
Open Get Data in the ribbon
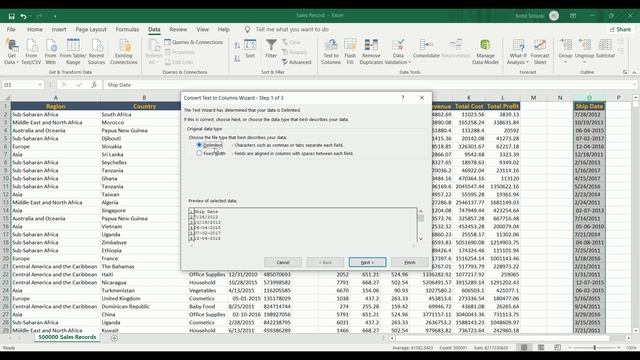pyautogui.click(x=12, y=52)
